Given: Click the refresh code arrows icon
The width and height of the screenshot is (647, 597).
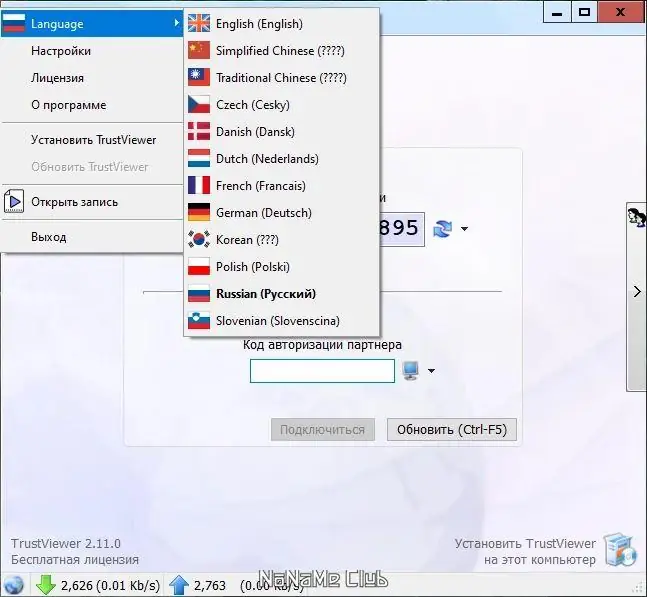Looking at the screenshot, I should pos(442,229).
